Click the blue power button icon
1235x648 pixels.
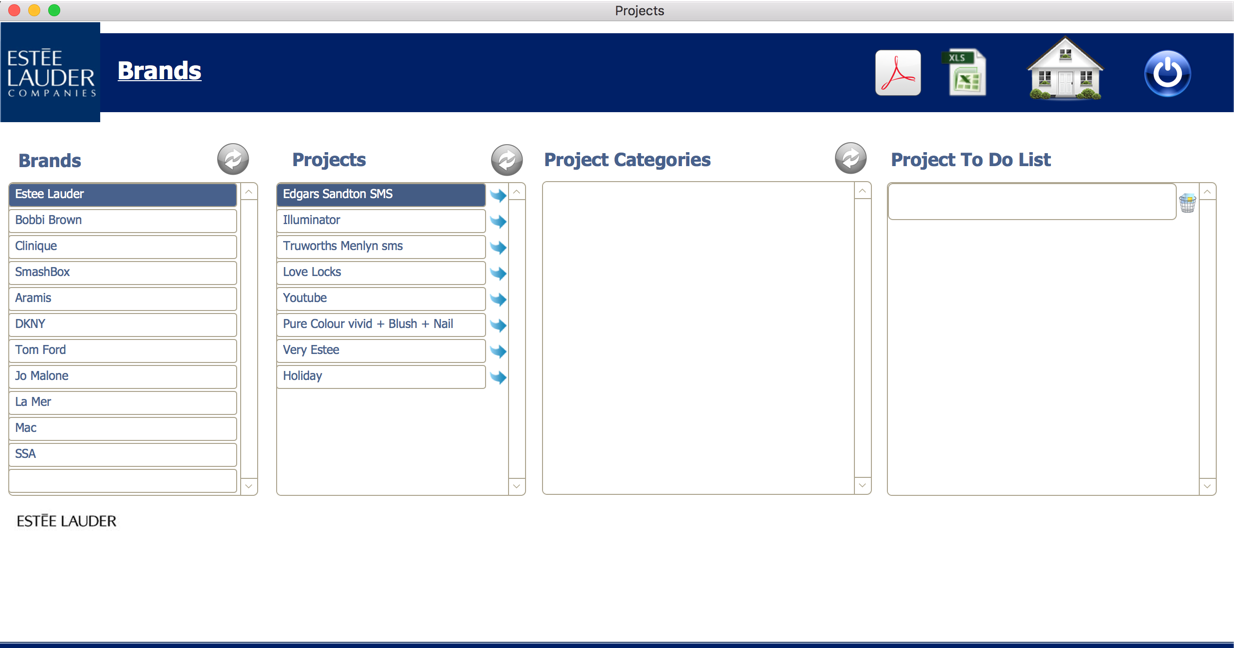coord(1167,73)
